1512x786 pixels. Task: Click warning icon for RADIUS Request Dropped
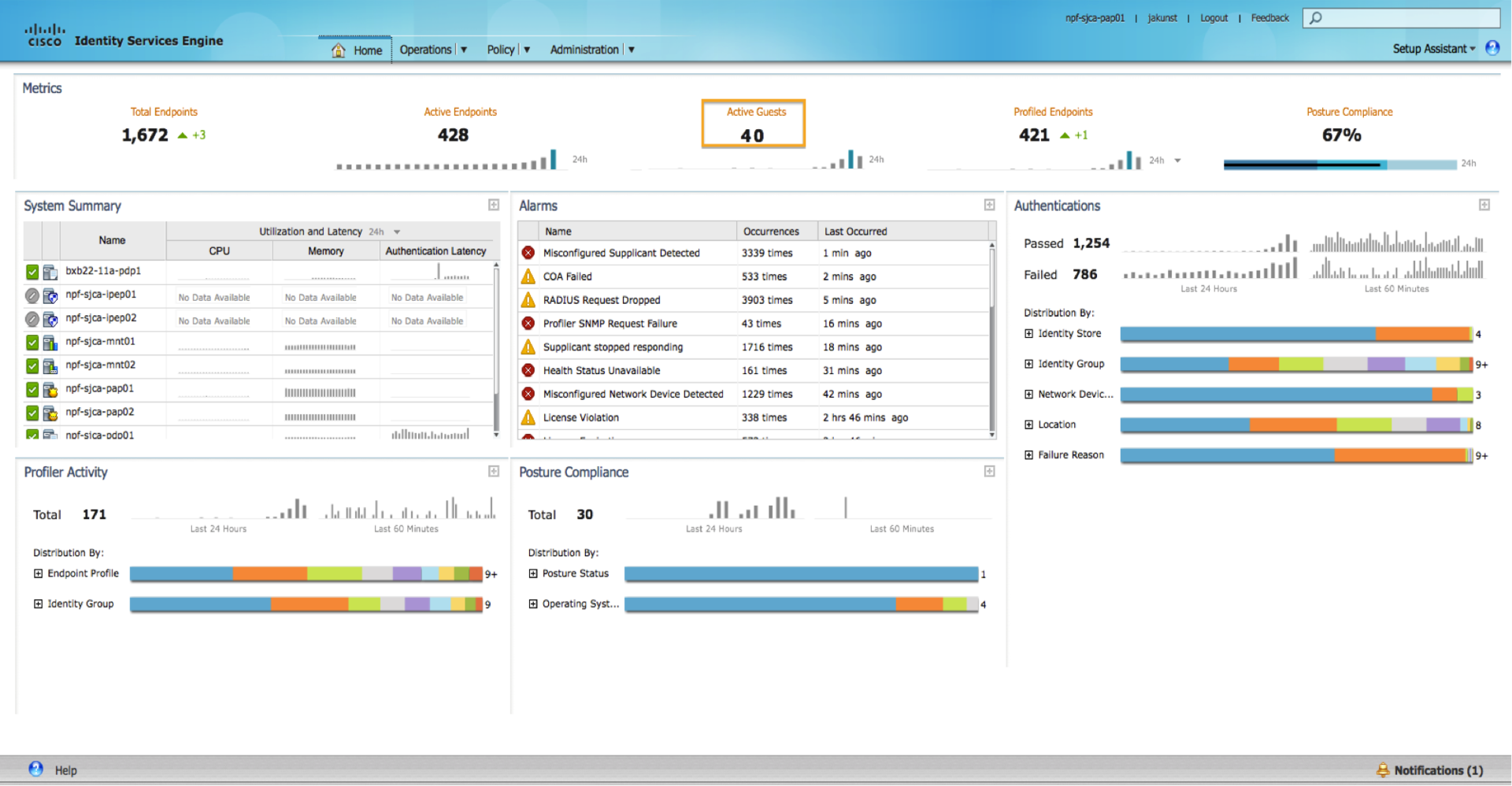528,300
